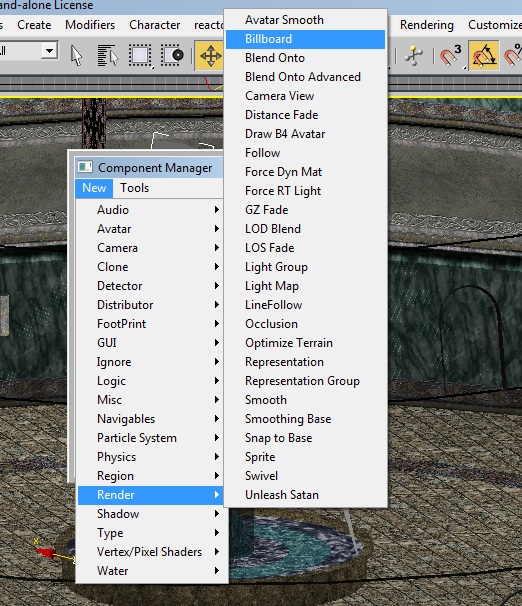Choose Representation Group entry
Viewport: 522px width, 606px height.
pyautogui.click(x=305, y=381)
